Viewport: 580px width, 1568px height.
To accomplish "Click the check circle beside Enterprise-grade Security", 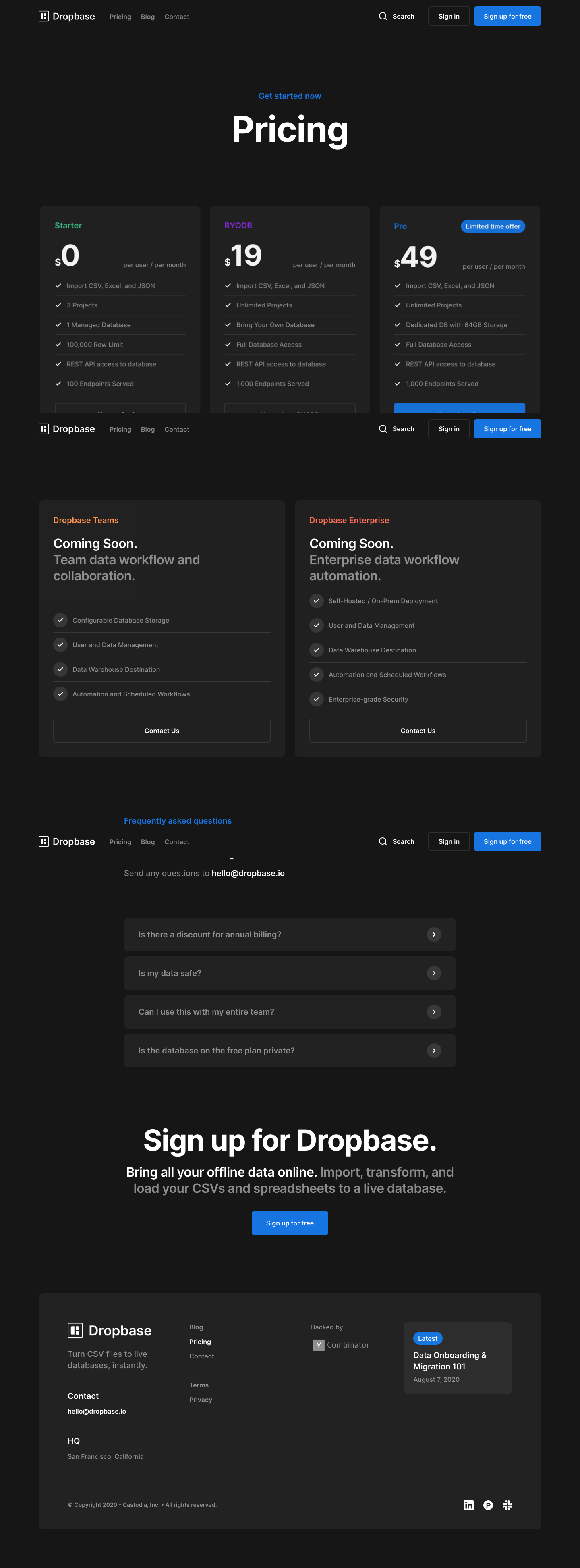I will [x=317, y=700].
